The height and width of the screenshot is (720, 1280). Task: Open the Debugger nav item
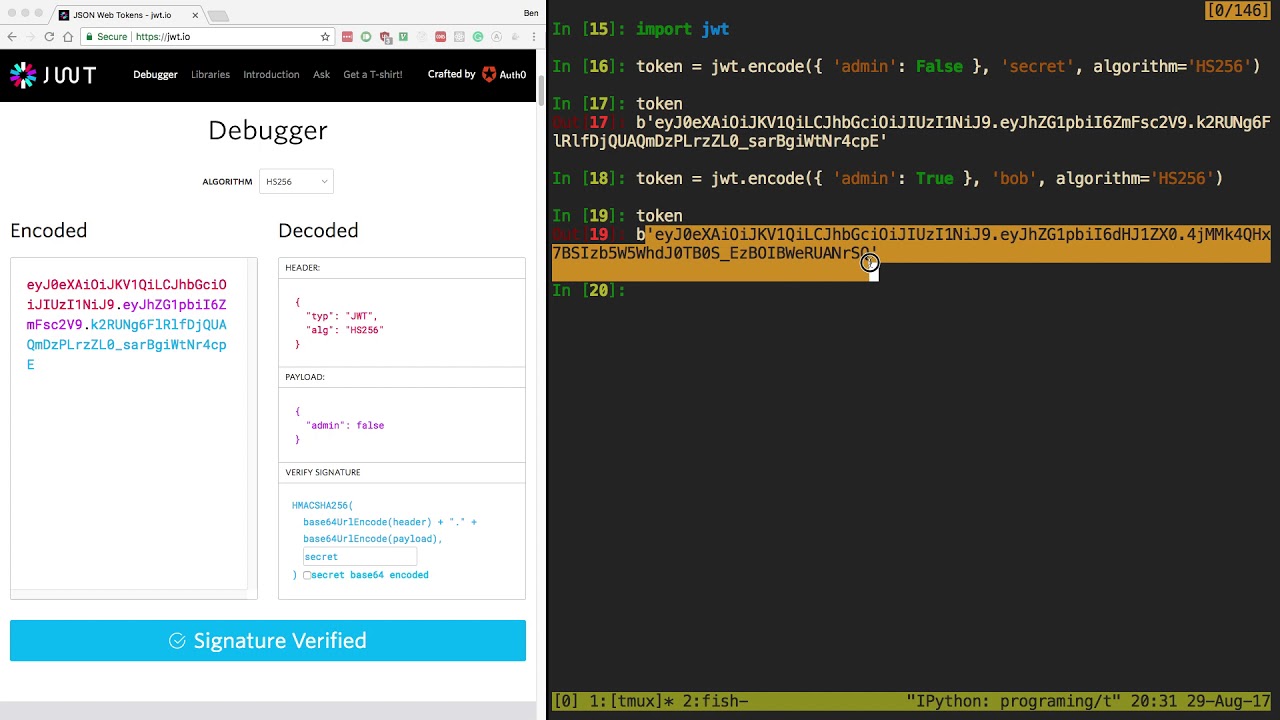click(x=155, y=74)
